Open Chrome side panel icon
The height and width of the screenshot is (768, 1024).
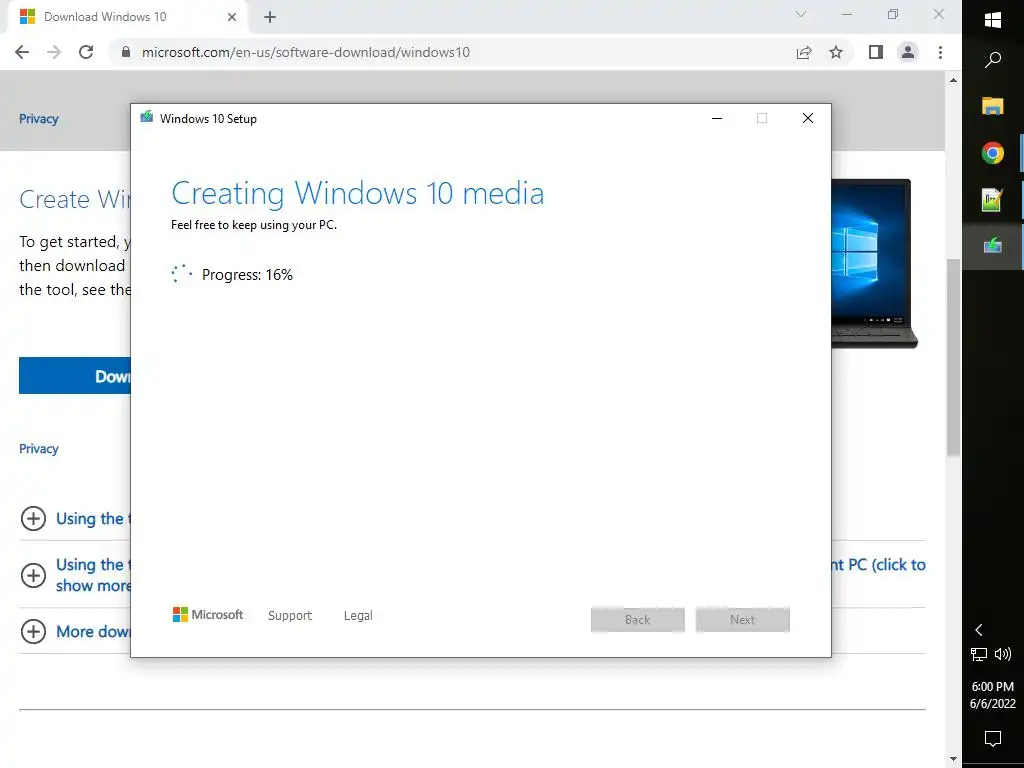coord(876,52)
